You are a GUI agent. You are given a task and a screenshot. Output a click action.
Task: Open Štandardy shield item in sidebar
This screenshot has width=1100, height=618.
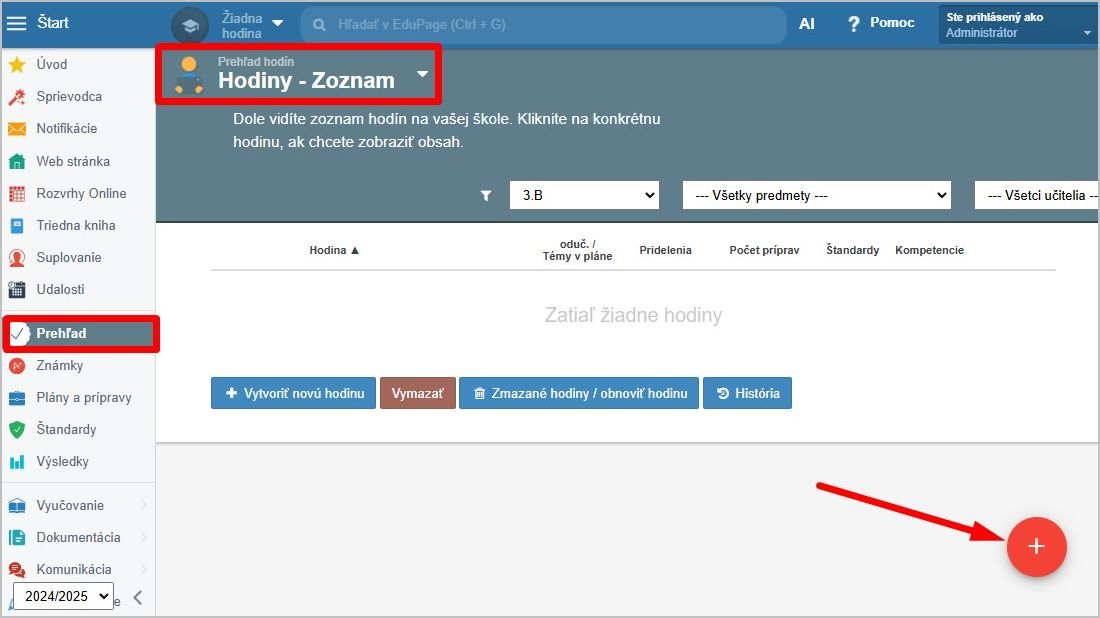tap(66, 429)
